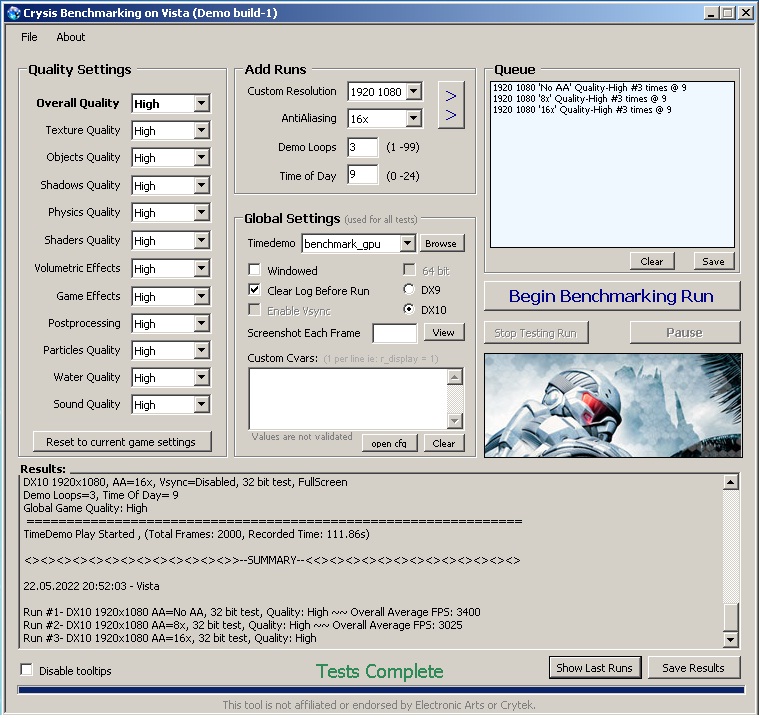Click Stop Testing Run button
Image resolution: width=759 pixels, height=718 pixels.
pos(536,333)
